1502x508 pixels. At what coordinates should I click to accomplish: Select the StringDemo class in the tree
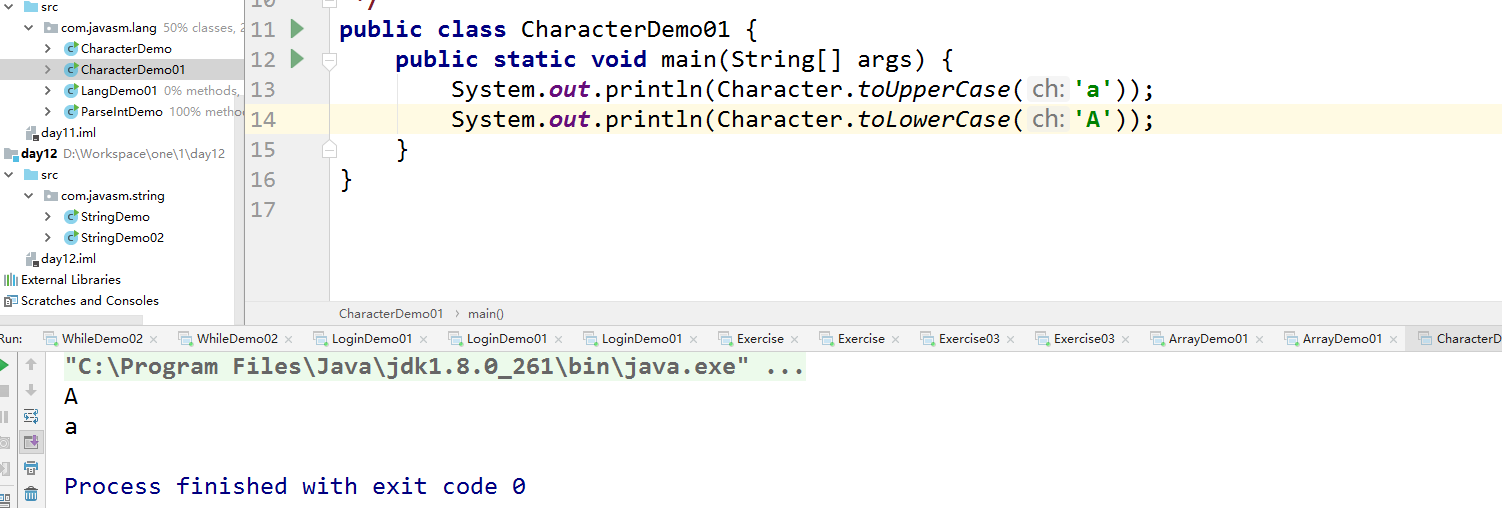point(115,217)
